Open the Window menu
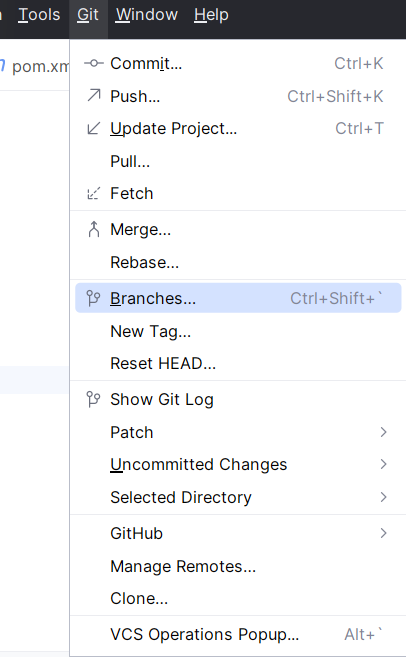Image resolution: width=406 pixels, height=657 pixels. coord(147,15)
